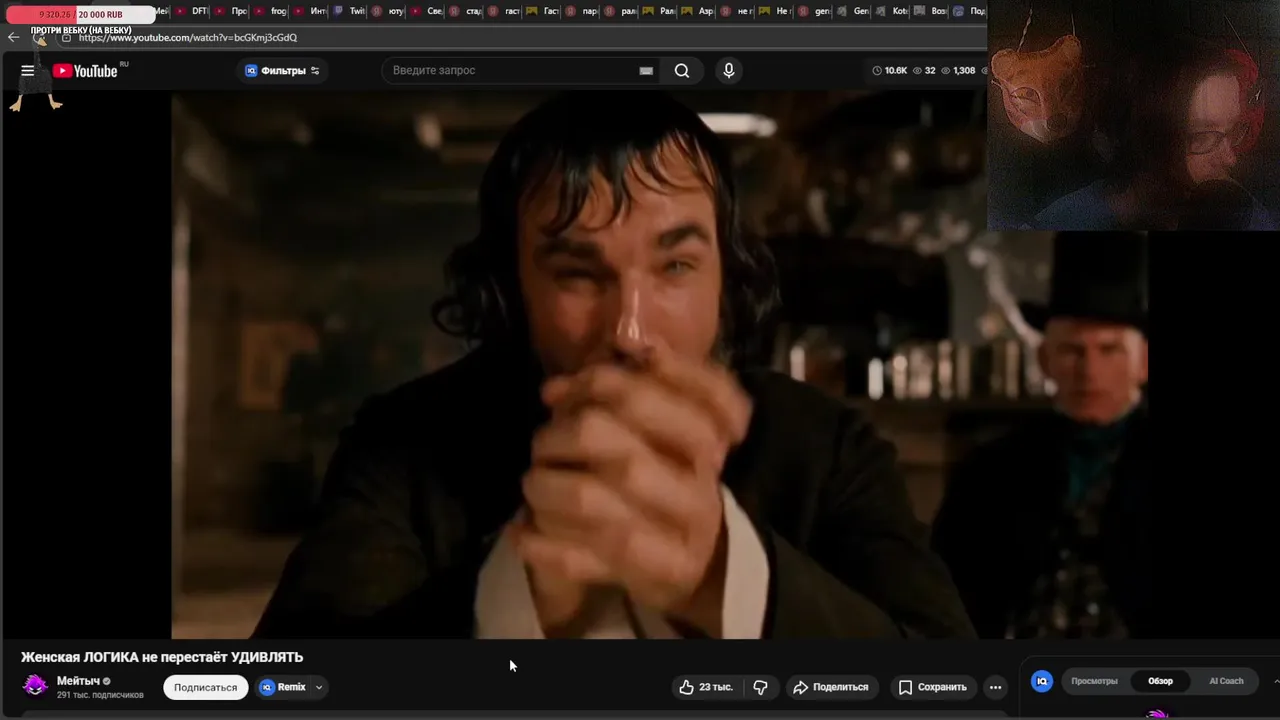1280x720 pixels.
Task: Click the 10.6K stat counter
Action: click(x=889, y=71)
